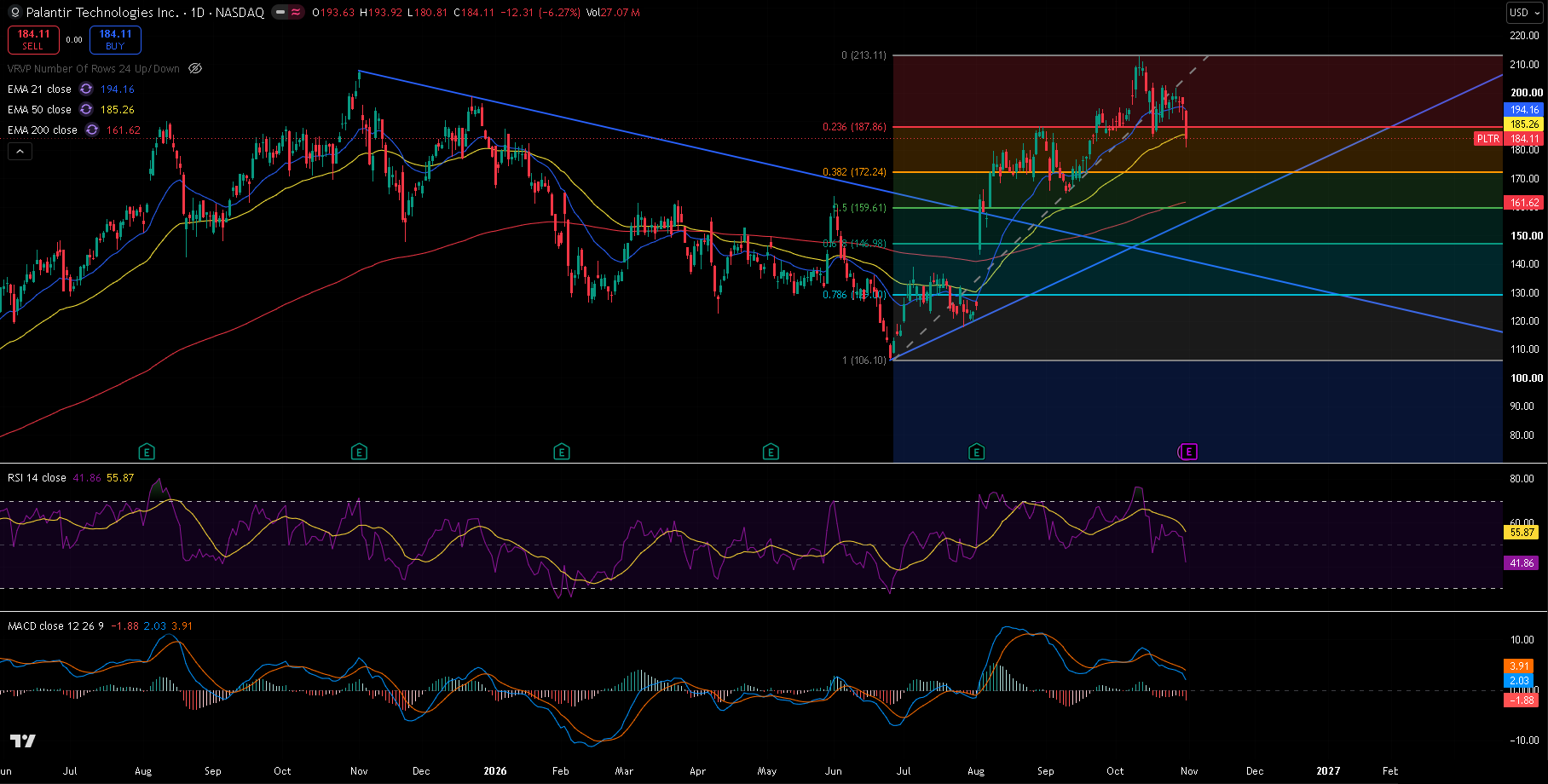Viewport: 1548px width, 784px height.
Task: Select the VRVP Number Of Rows legend entry
Action: [94, 69]
